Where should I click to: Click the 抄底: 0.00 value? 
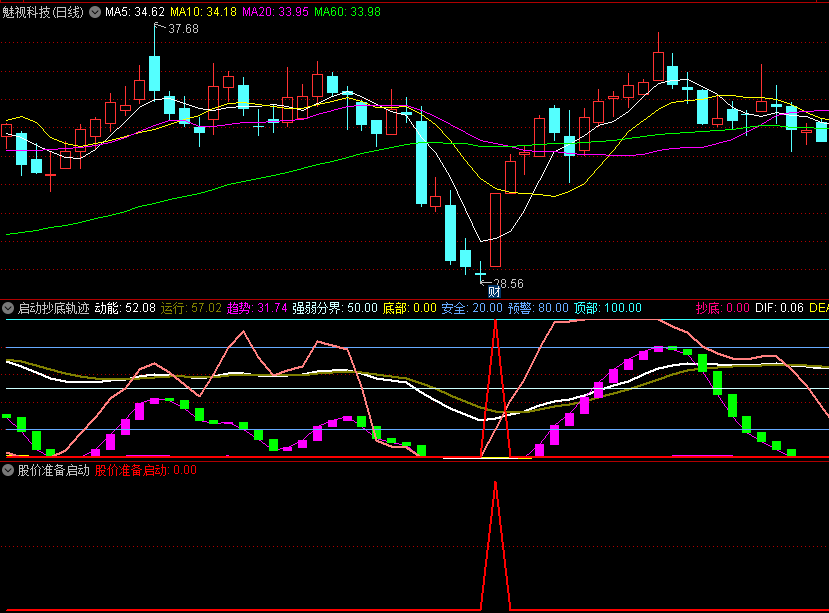(722, 308)
